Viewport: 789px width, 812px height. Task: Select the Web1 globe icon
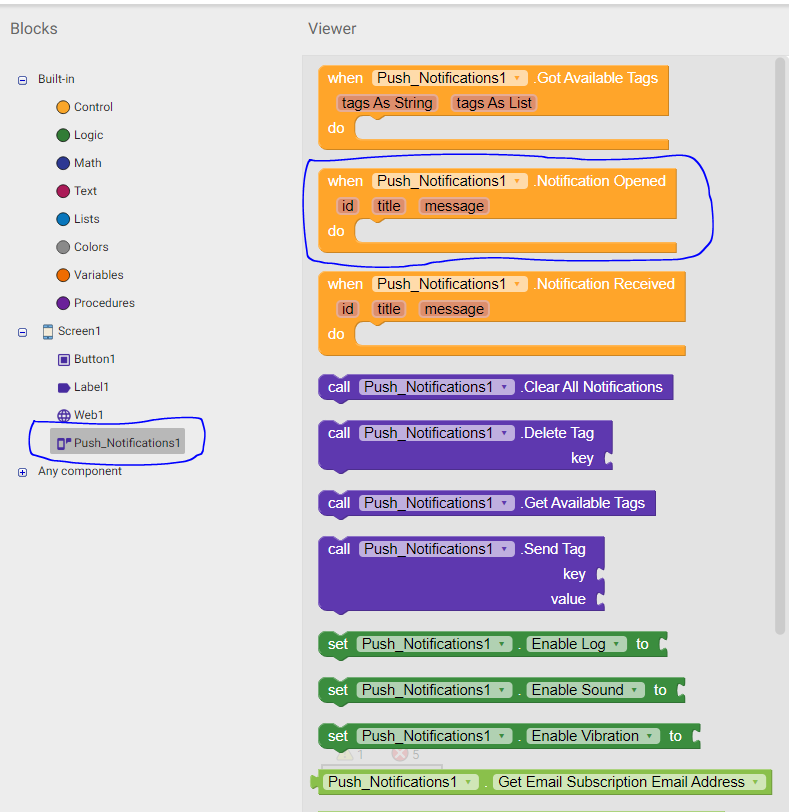coord(64,415)
